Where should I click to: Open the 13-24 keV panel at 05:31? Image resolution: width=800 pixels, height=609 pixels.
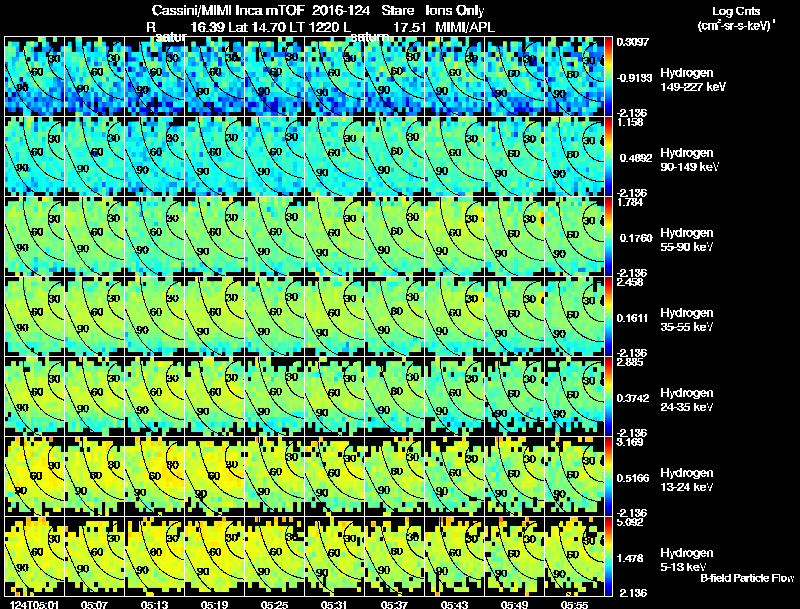(335, 476)
